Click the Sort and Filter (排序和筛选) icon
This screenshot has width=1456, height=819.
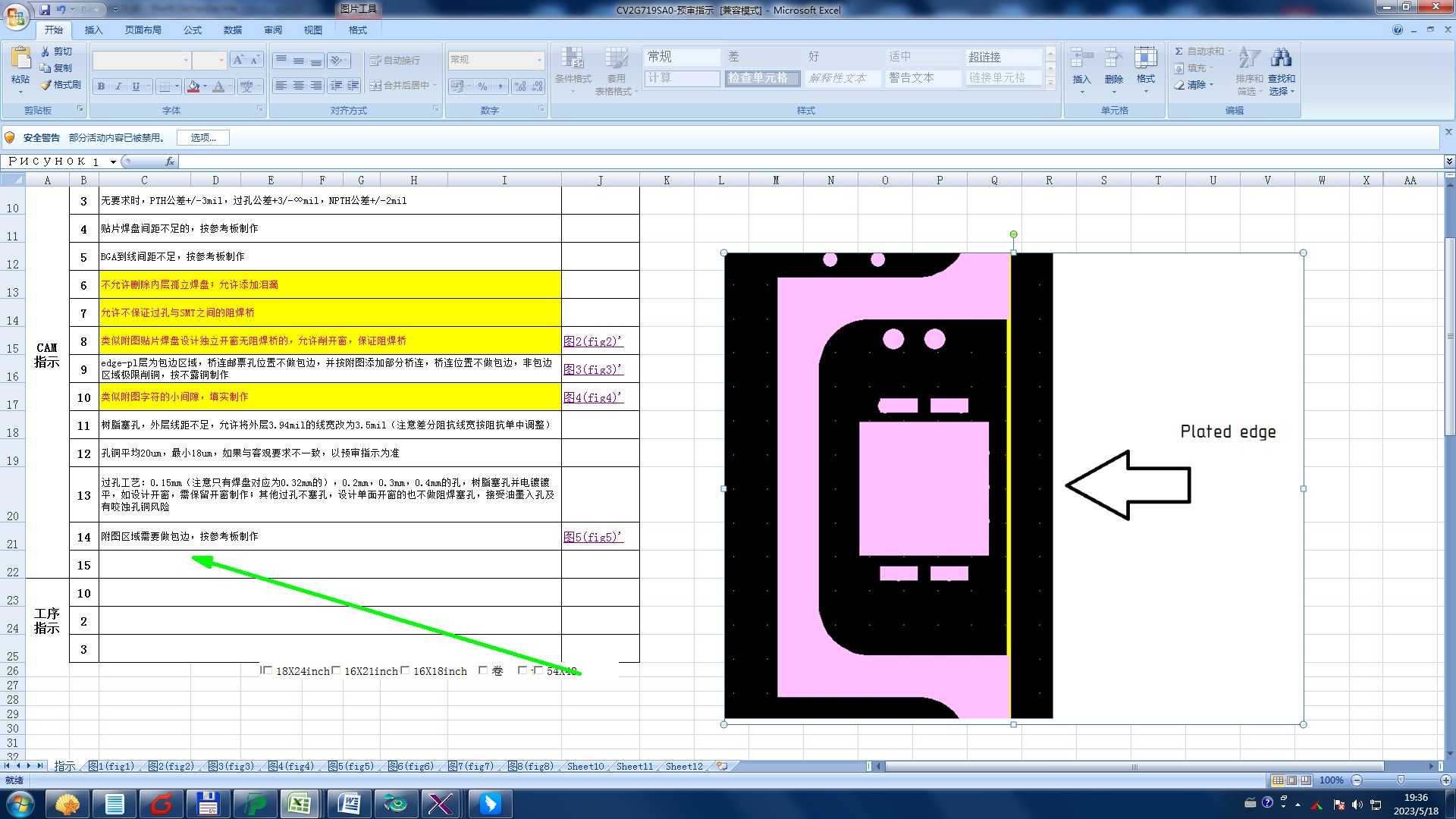click(x=1248, y=58)
